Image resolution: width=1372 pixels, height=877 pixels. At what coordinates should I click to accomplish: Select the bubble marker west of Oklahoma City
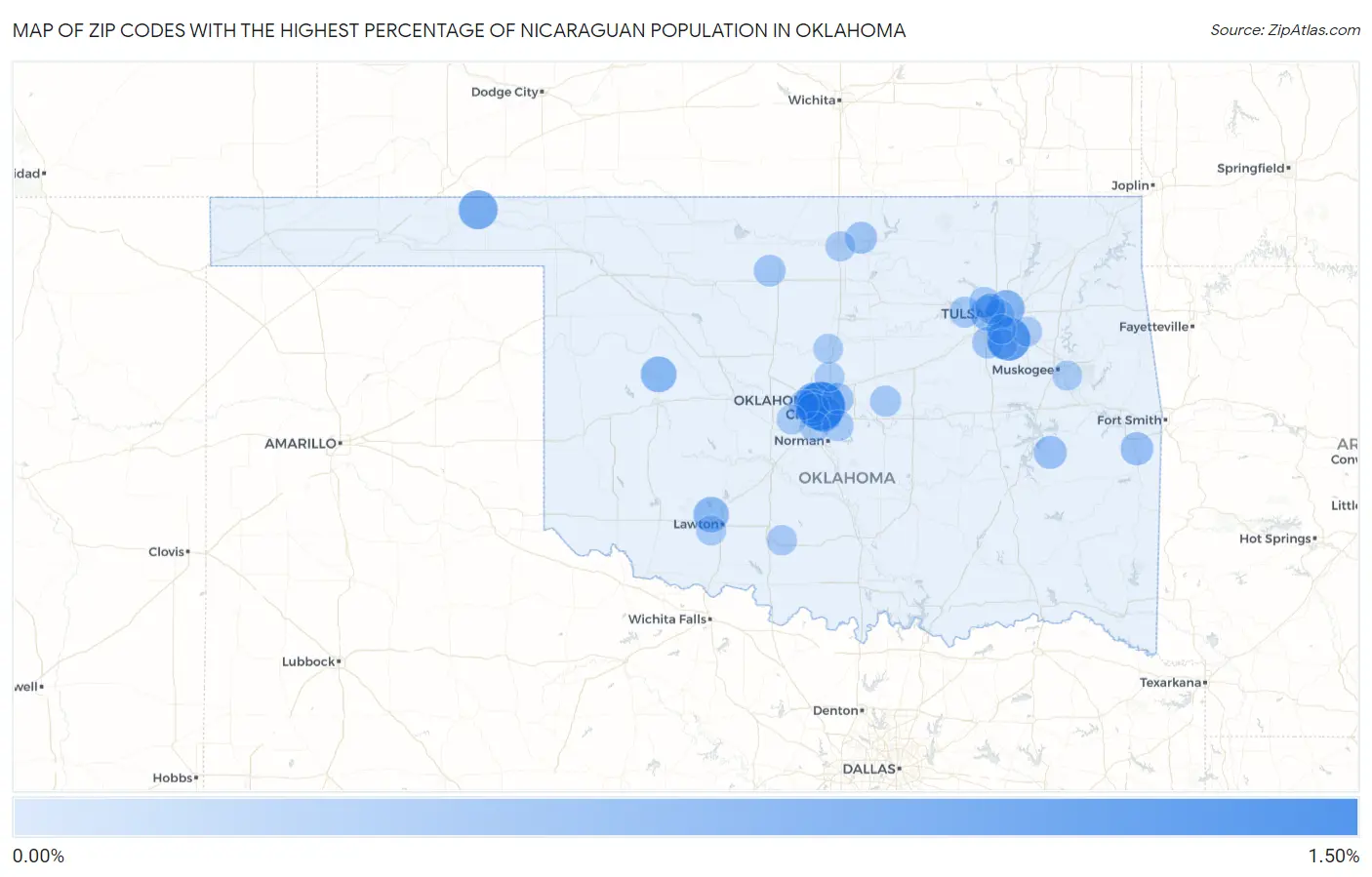(x=659, y=374)
